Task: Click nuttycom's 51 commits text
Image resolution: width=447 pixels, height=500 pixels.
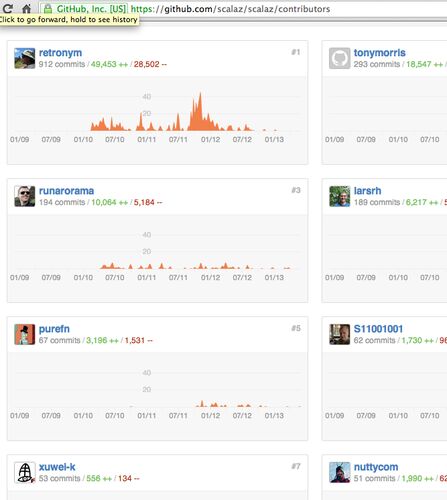Action: (x=375, y=478)
